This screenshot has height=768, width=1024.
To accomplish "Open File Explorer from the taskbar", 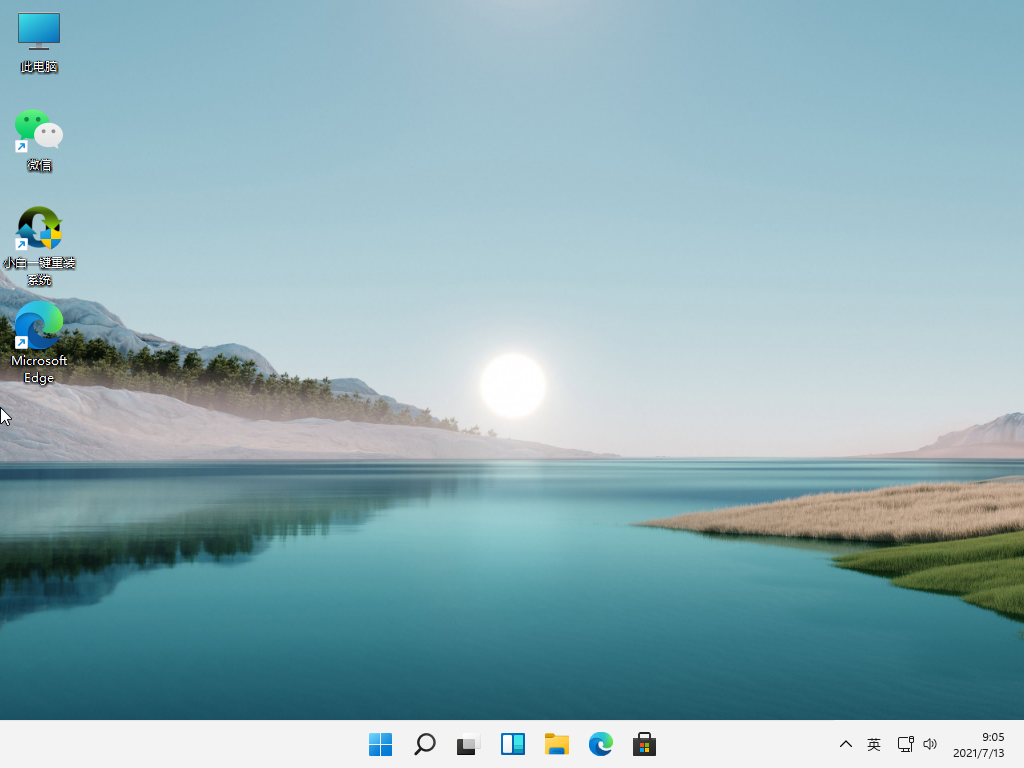I will pos(556,744).
